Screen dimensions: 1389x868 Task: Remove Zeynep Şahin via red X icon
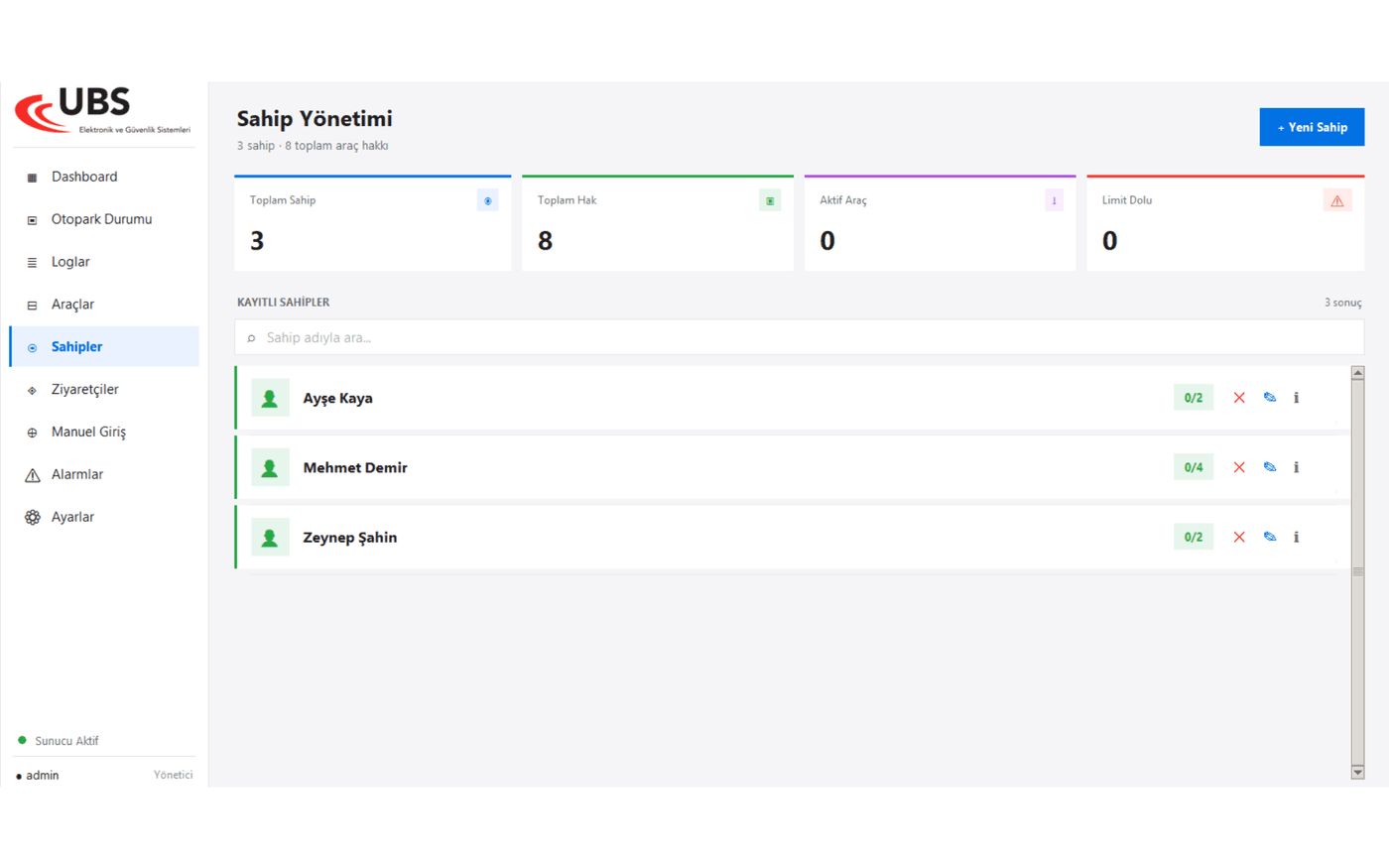1239,537
